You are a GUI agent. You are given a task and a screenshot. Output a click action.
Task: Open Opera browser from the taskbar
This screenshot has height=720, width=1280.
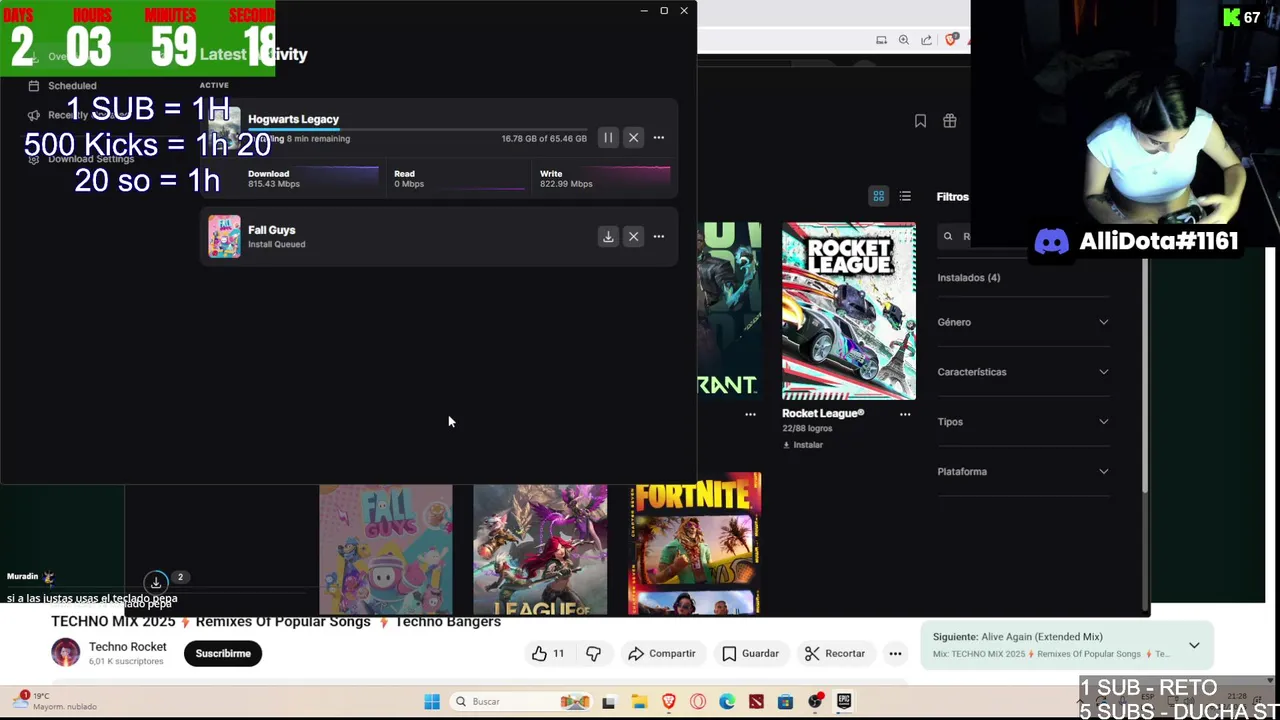tap(698, 702)
